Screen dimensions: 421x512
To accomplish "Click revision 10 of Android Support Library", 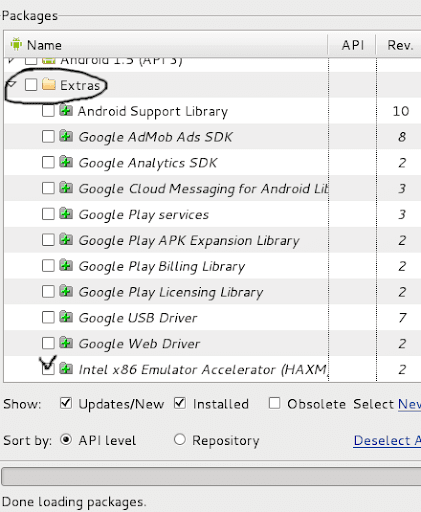I will click(x=401, y=111).
